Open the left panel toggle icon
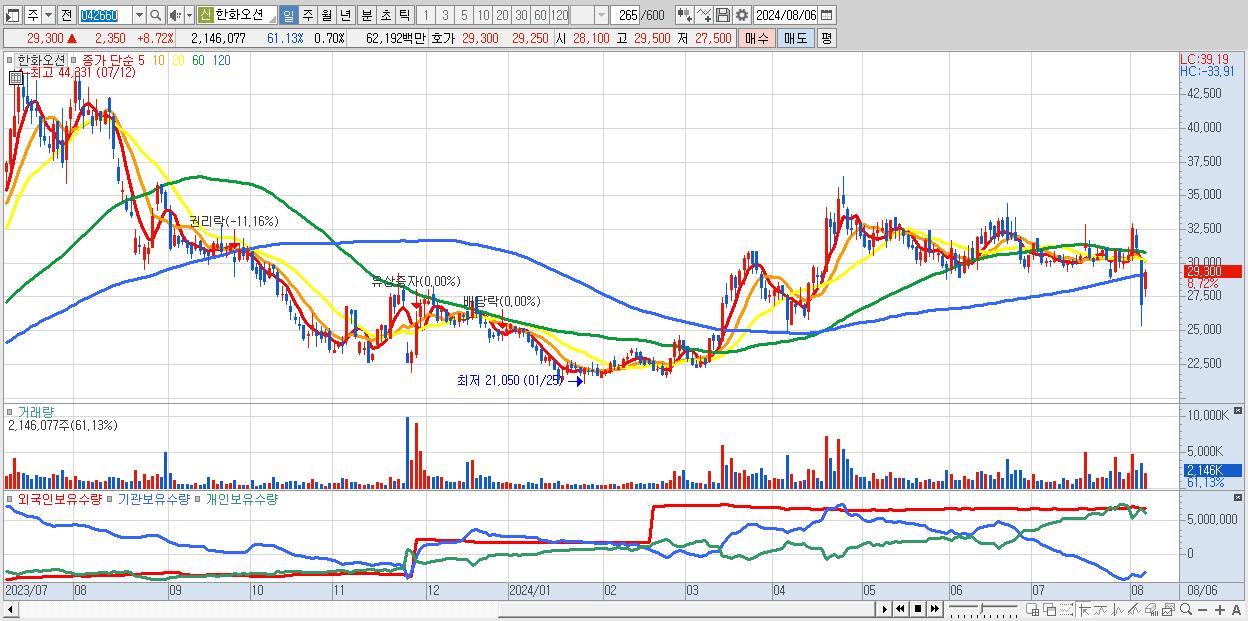This screenshot has height=621, width=1248. tap(12, 15)
